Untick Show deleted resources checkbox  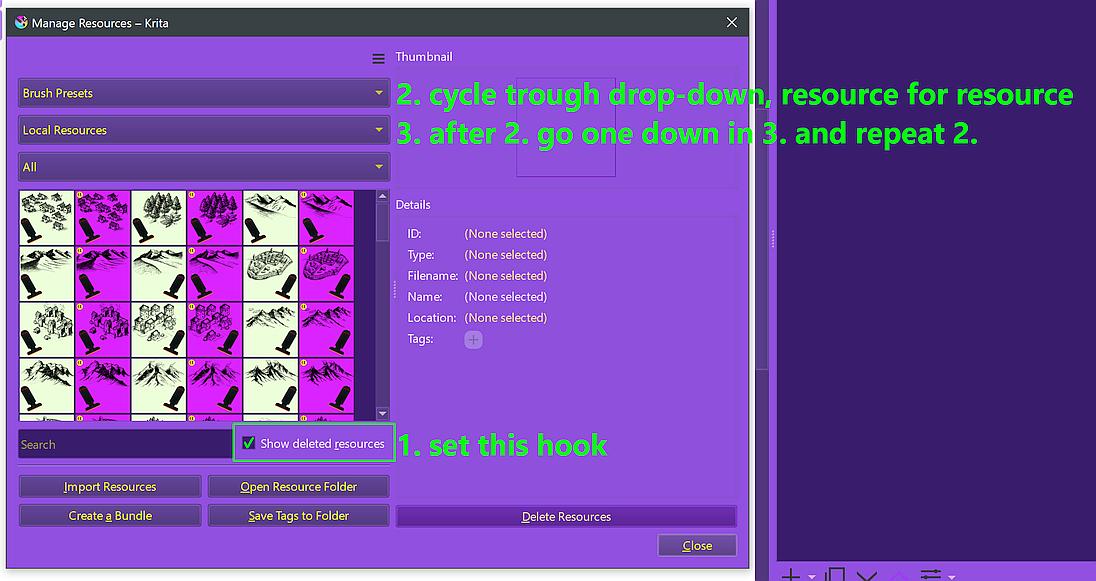[x=248, y=443]
